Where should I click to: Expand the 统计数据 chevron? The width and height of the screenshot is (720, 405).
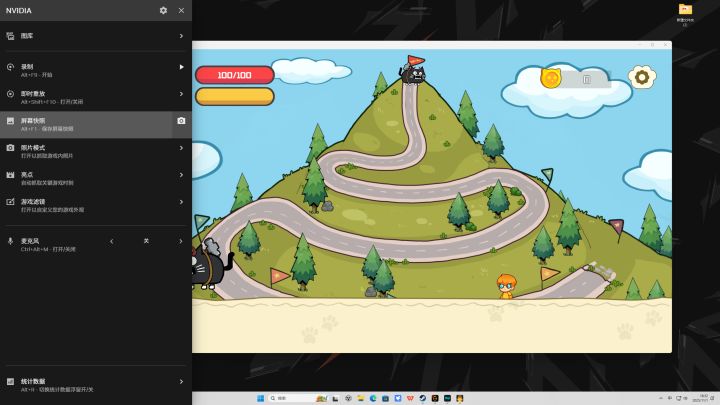click(181, 382)
